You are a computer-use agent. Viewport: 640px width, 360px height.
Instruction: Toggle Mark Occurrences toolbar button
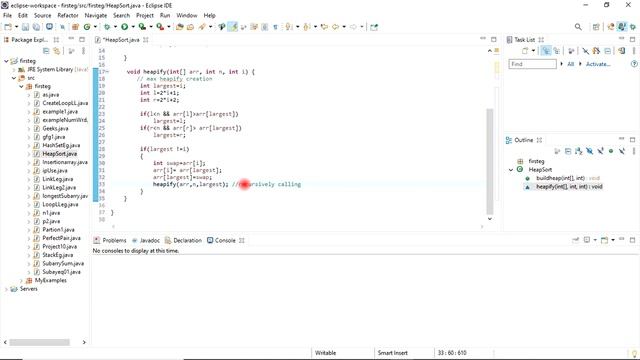point(233,27)
